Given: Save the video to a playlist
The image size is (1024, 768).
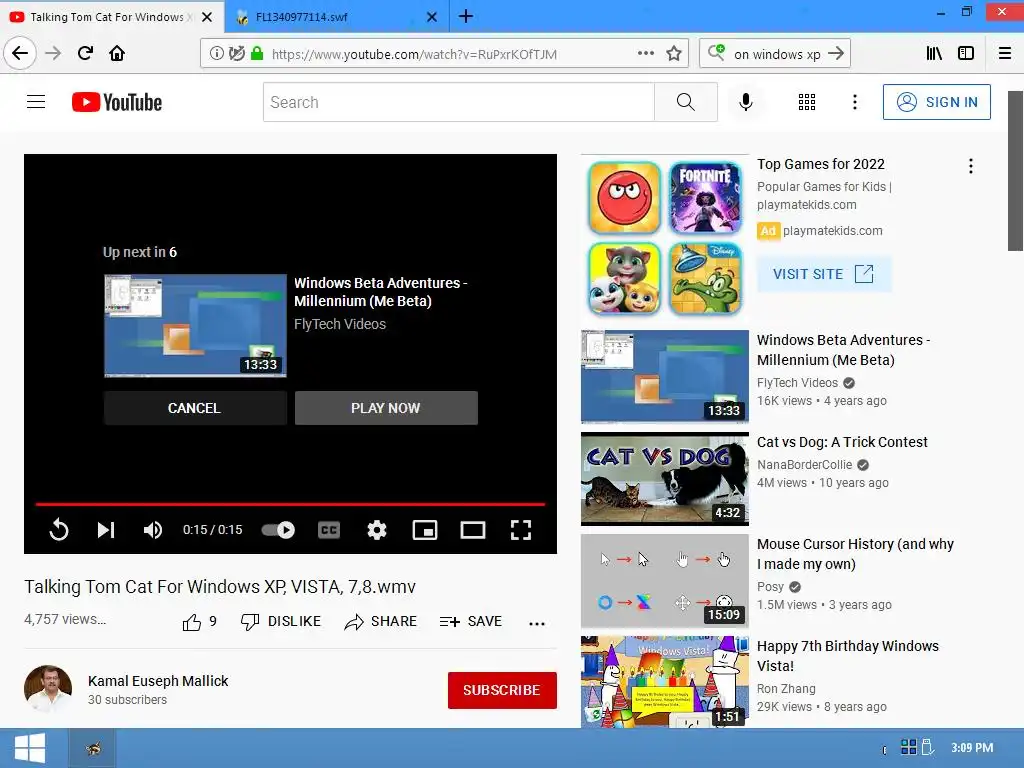Looking at the screenshot, I should [x=471, y=622].
